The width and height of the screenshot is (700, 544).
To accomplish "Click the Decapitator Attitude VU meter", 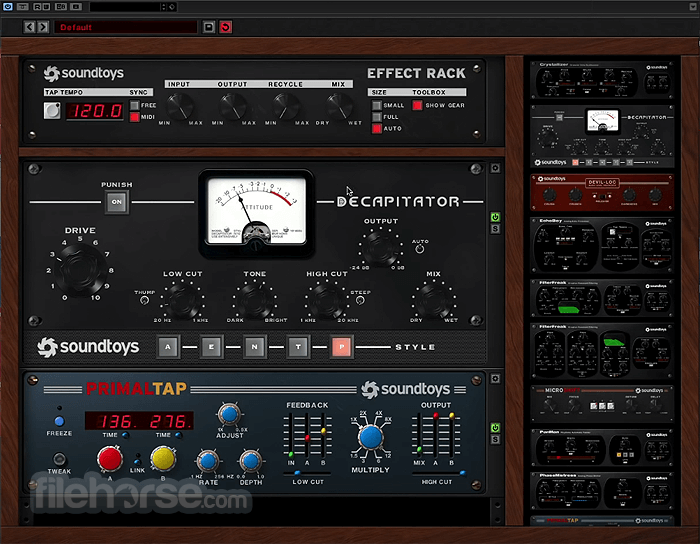I will pyautogui.click(x=256, y=212).
